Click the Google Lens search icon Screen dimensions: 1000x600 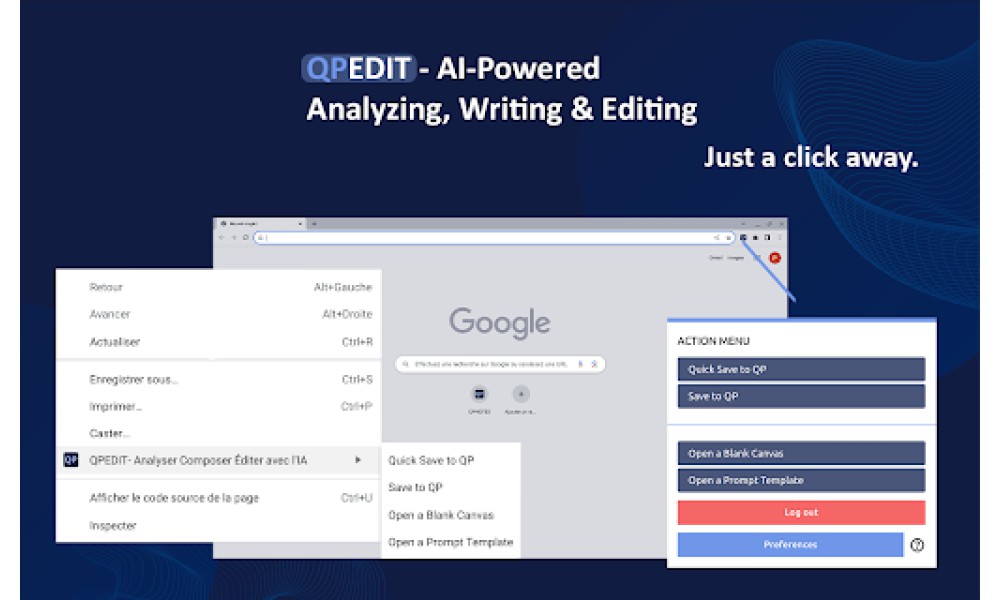point(594,364)
